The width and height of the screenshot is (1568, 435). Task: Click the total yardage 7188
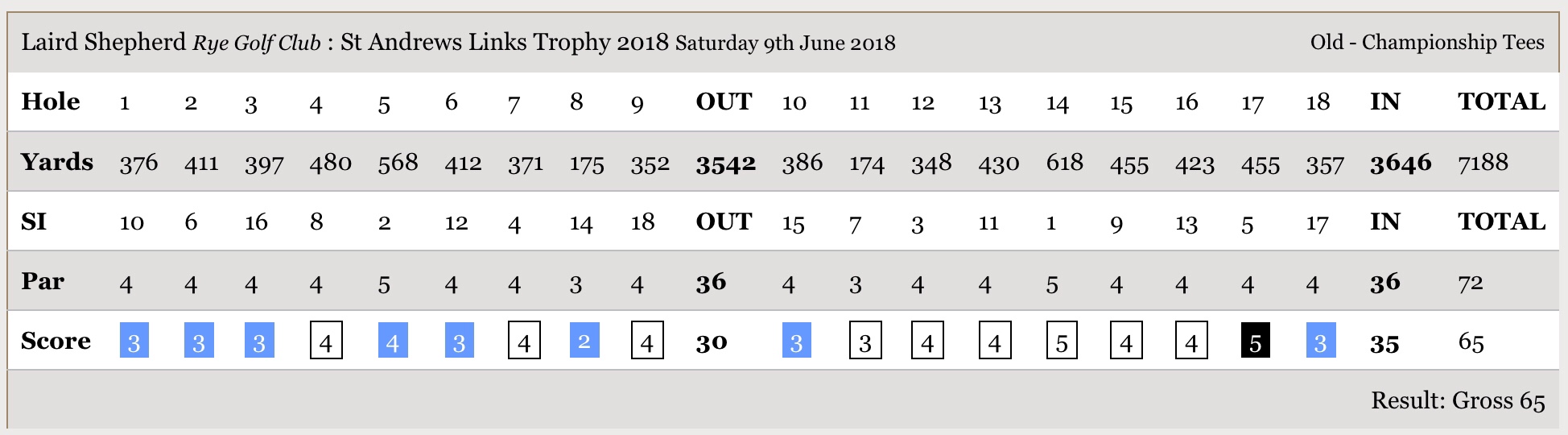[1483, 163]
